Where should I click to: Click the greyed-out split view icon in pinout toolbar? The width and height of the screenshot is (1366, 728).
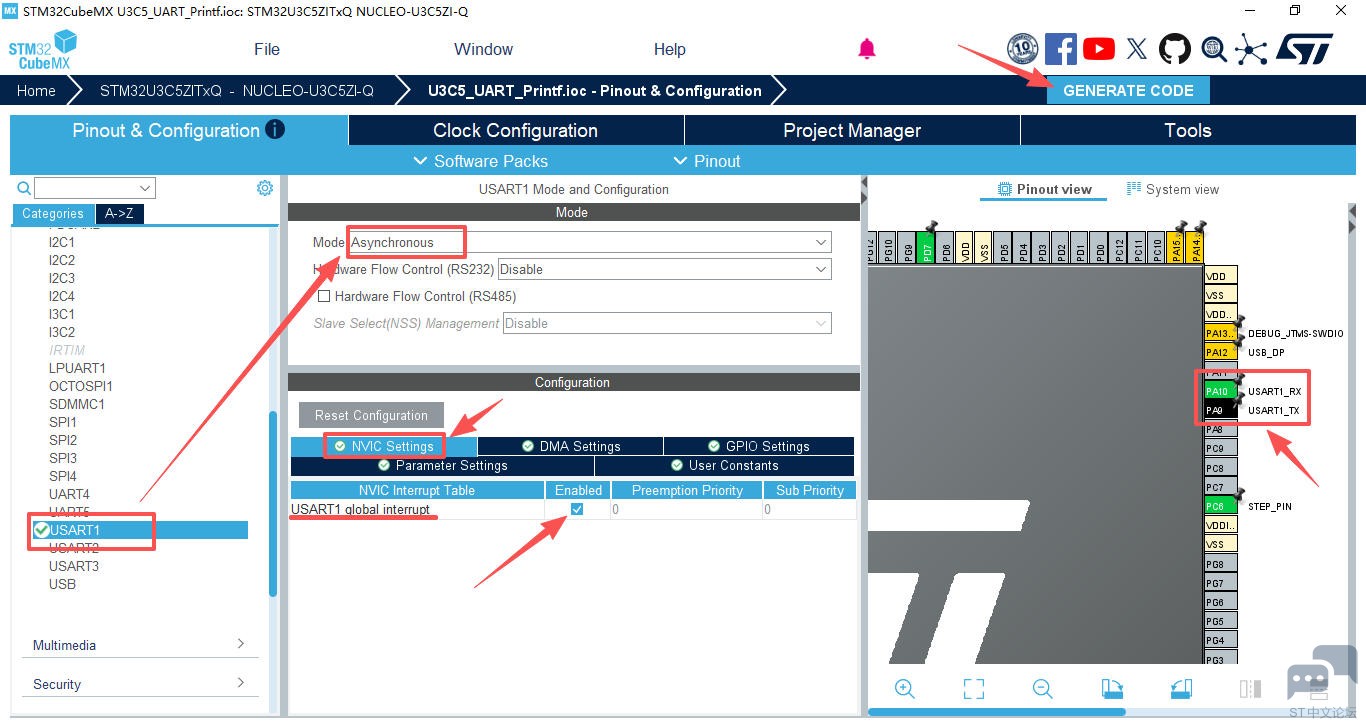click(x=1250, y=688)
